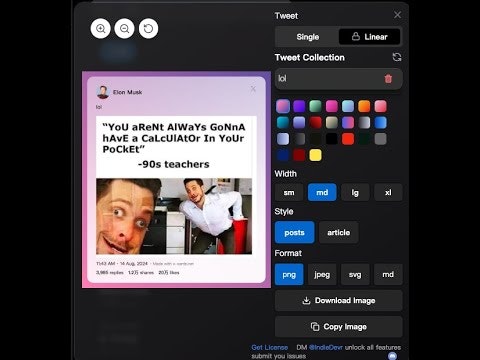This screenshot has width=480, height=360.
Task: Zoom in on the tweet preview
Action: tap(100, 29)
